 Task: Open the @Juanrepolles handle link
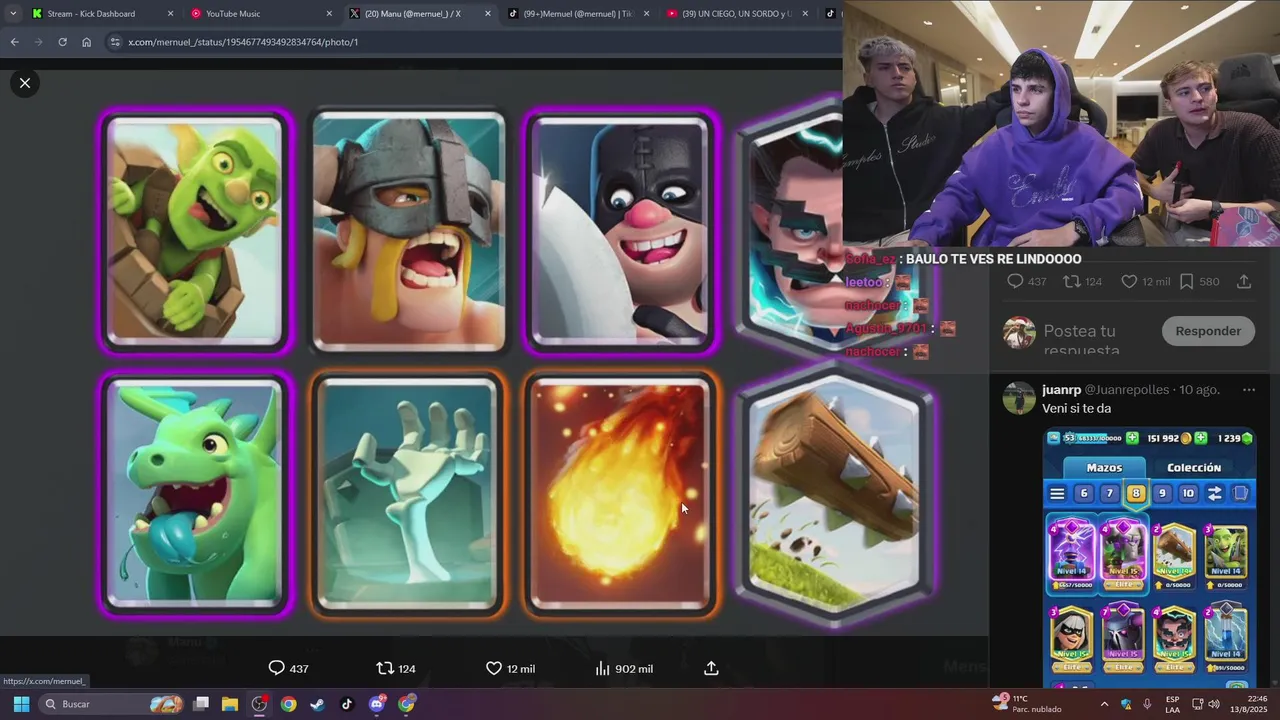pos(1127,390)
